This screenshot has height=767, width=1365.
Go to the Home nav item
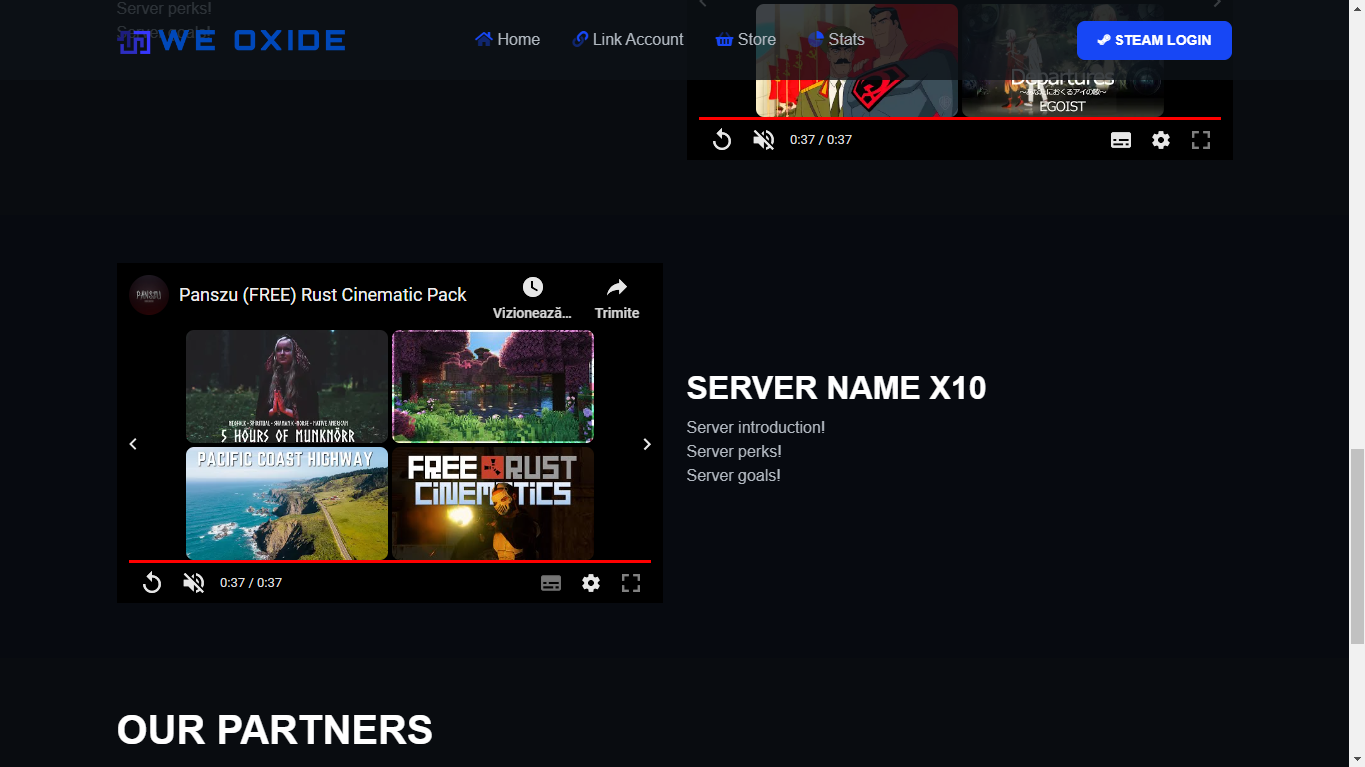click(508, 40)
